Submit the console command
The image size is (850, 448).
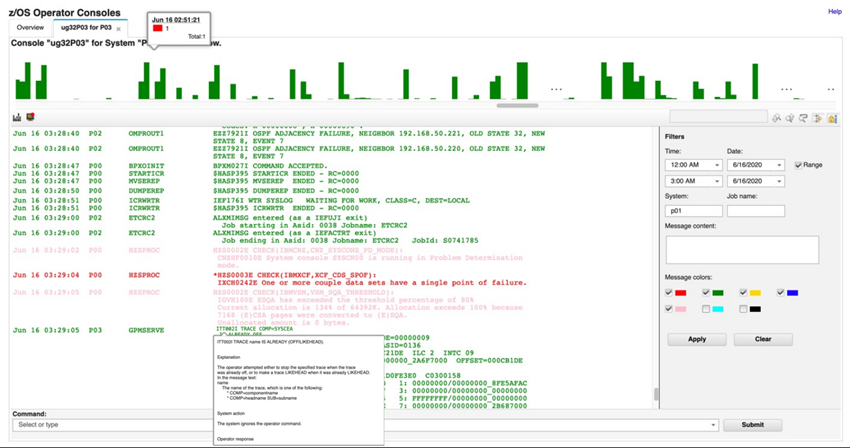(752, 425)
